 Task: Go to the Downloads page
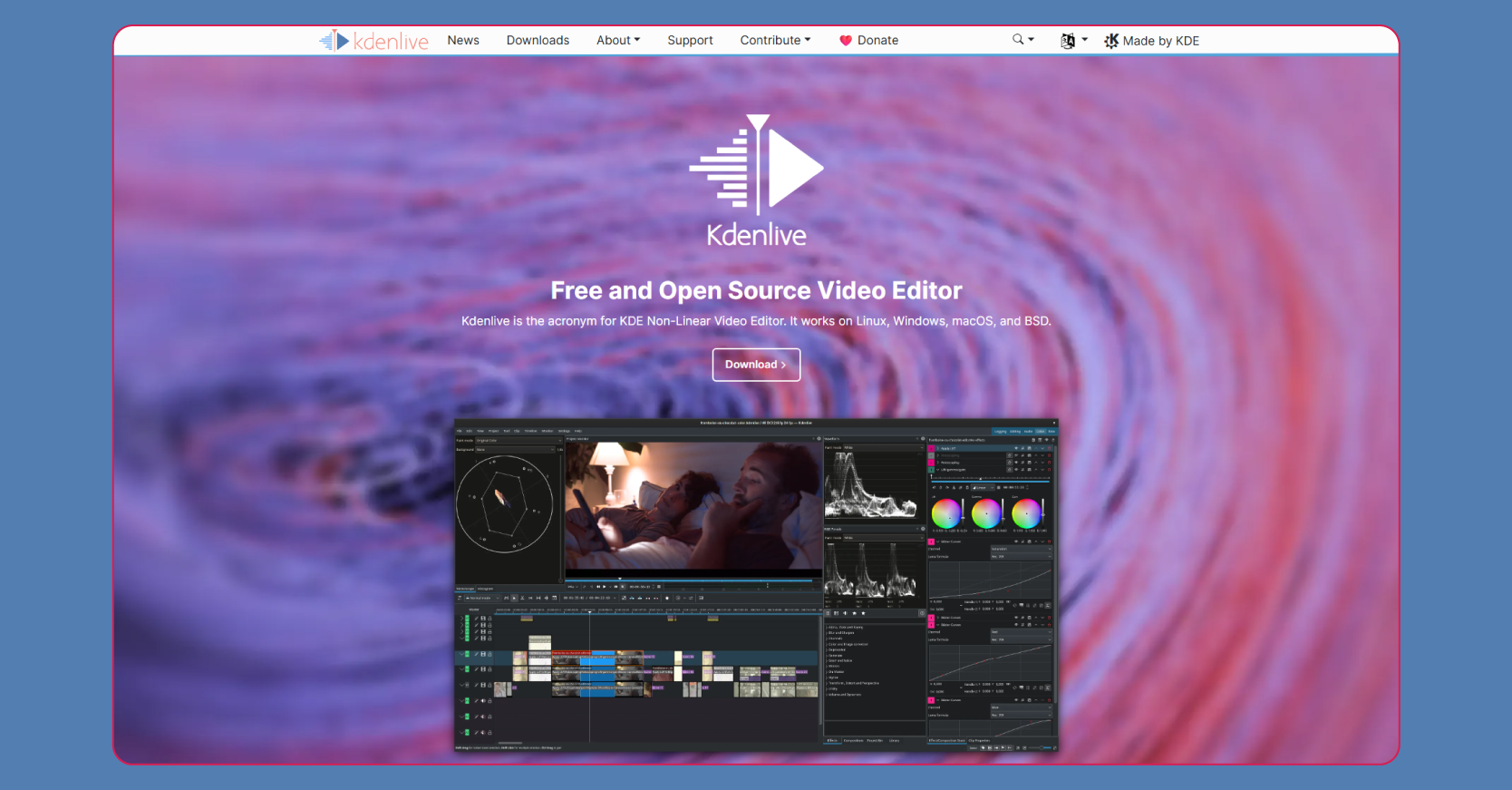pos(538,41)
